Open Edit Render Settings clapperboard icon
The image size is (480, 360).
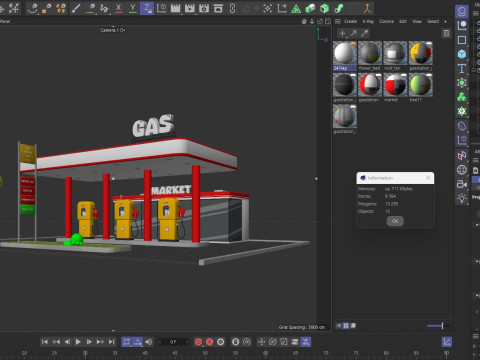tap(204, 8)
